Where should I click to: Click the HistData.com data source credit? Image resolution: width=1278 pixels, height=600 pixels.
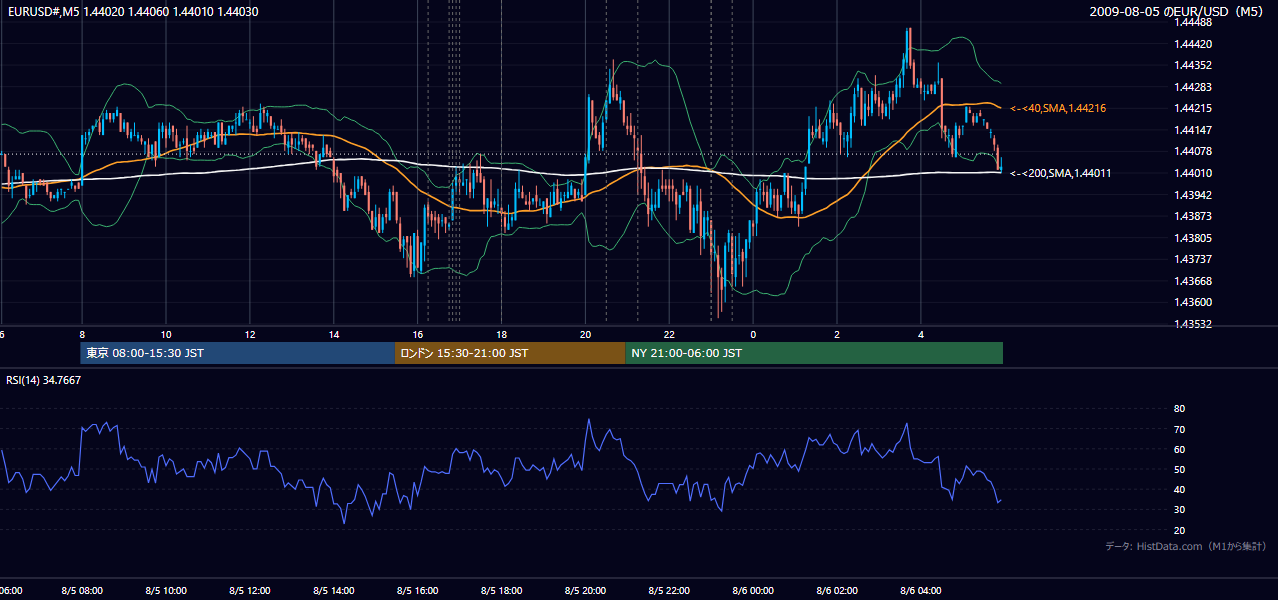1186,546
